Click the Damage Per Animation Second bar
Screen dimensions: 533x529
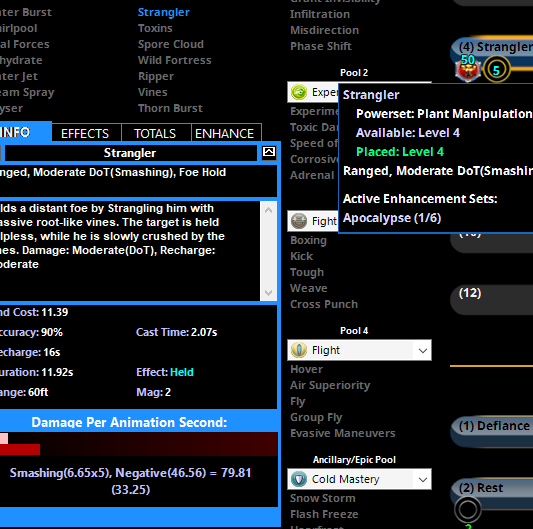click(x=139, y=444)
